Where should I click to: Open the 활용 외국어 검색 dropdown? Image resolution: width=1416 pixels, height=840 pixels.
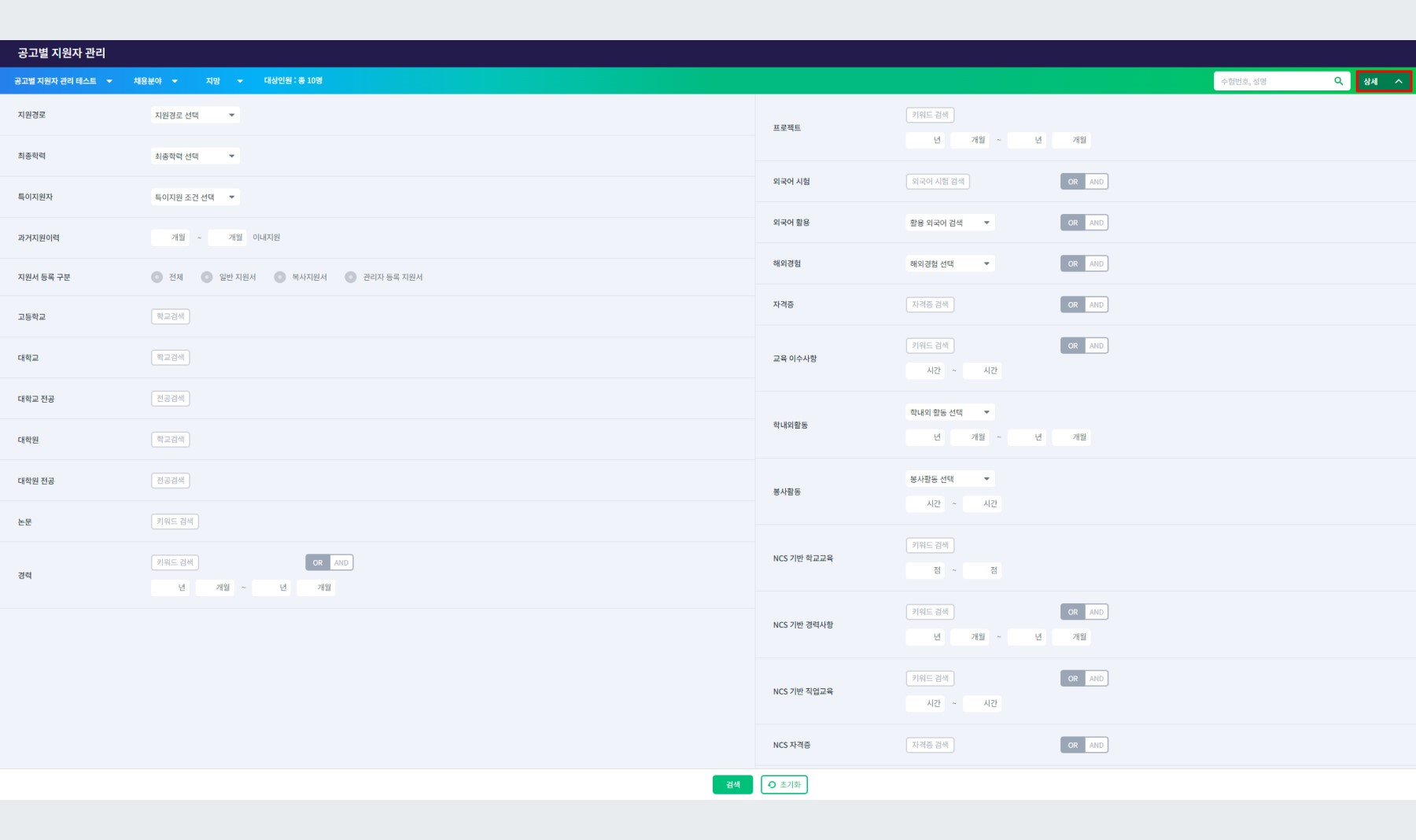950,223
